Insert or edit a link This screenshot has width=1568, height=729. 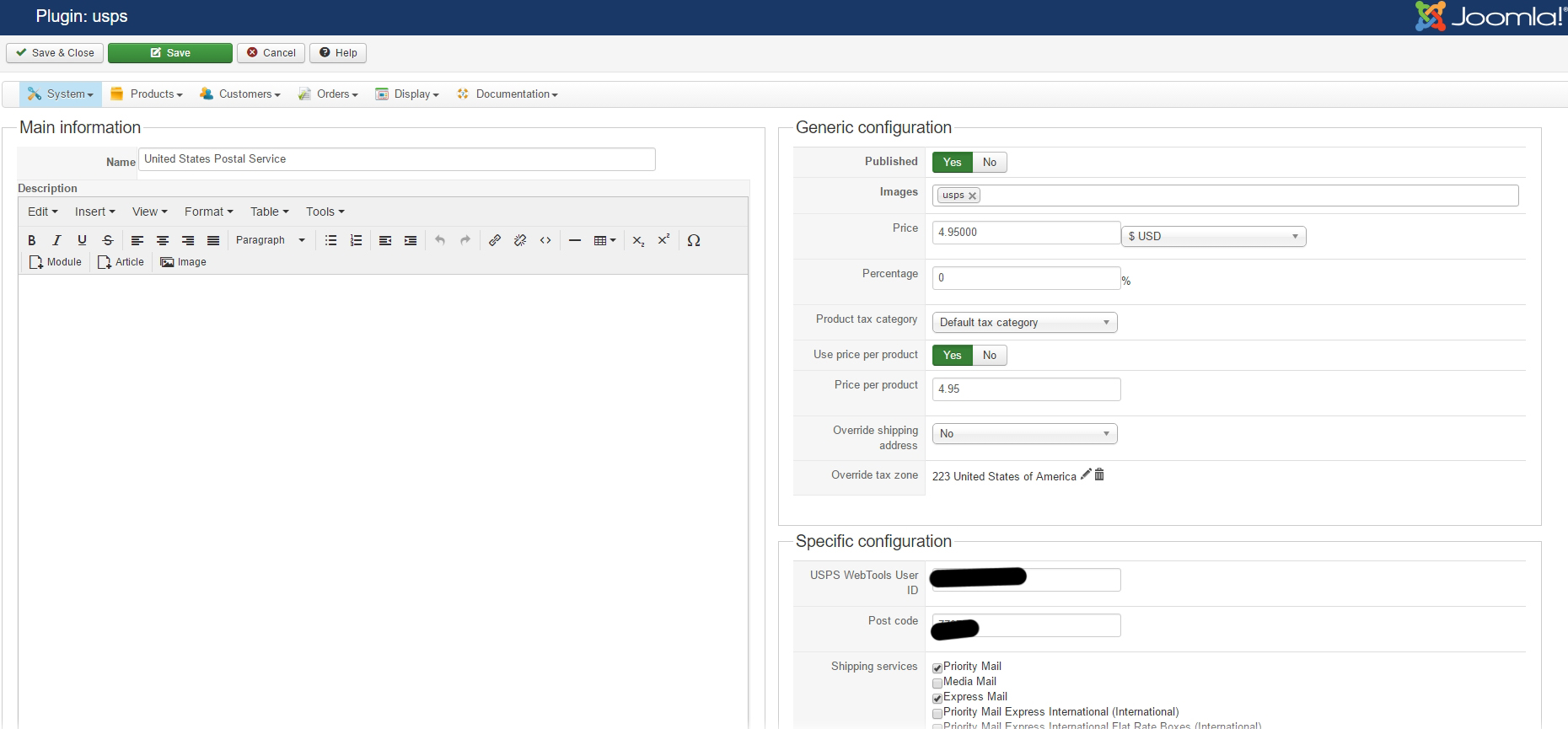click(x=495, y=240)
